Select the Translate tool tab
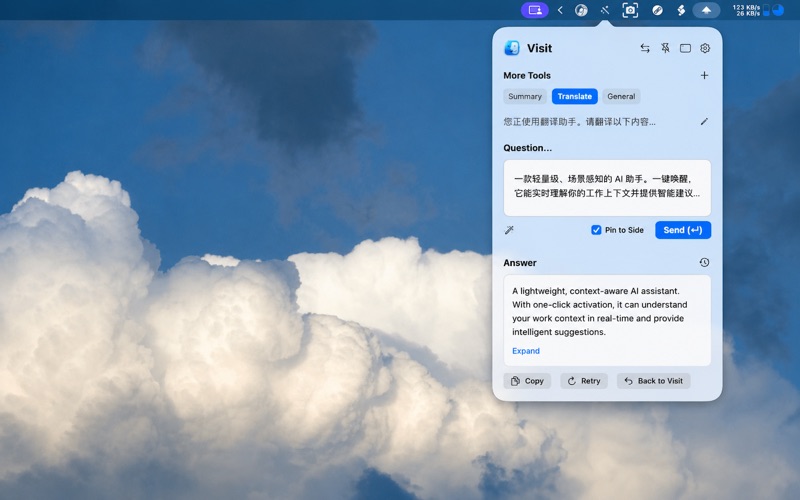800x500 pixels. click(574, 96)
